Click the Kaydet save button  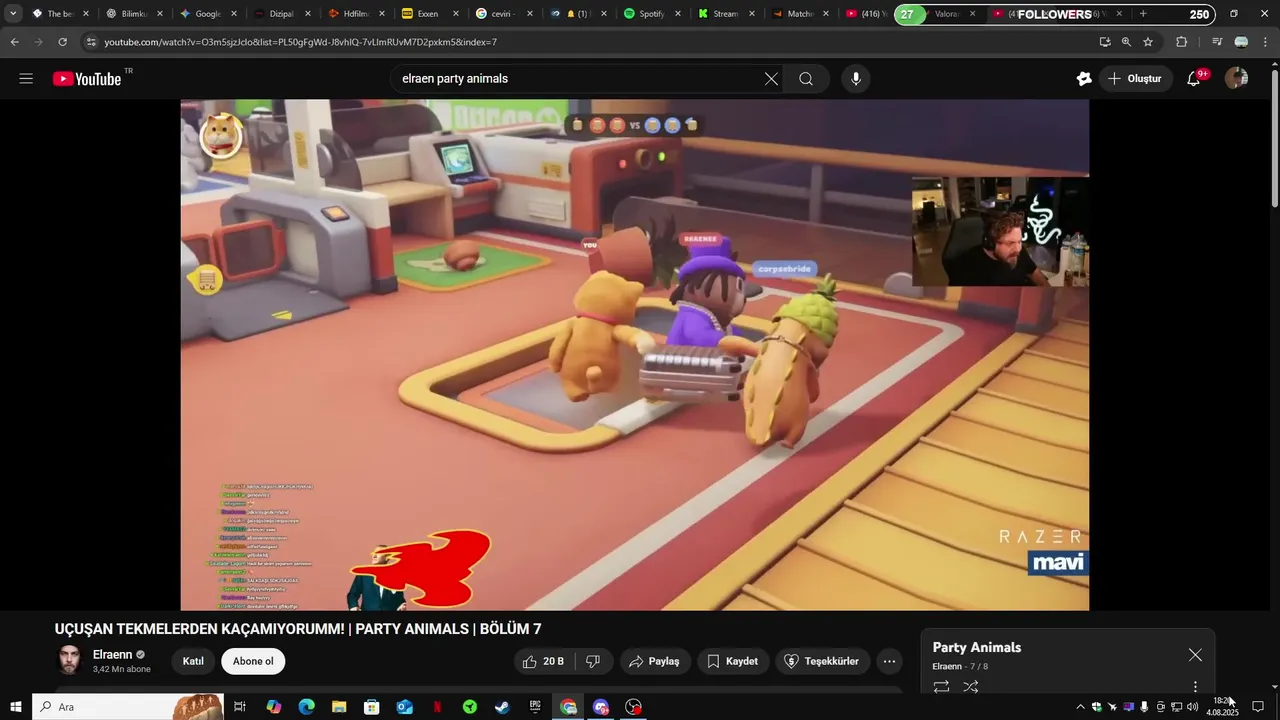[732, 661]
